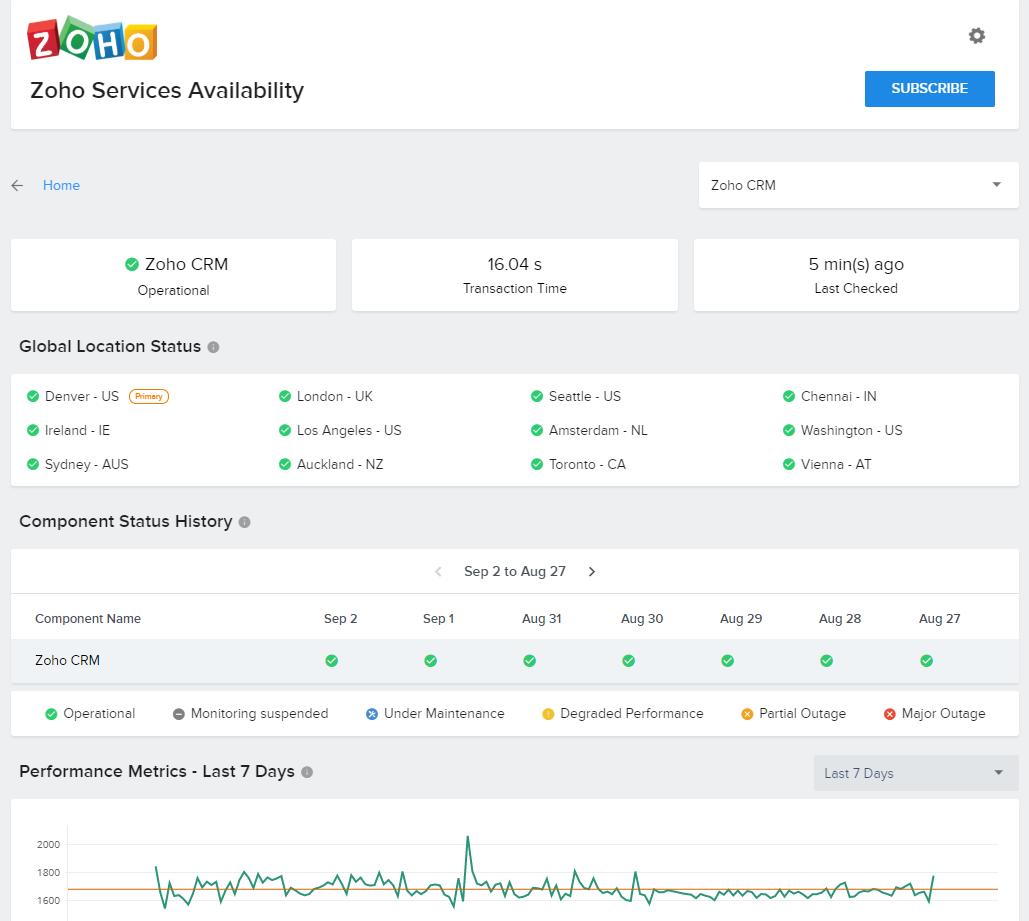Image resolution: width=1029 pixels, height=921 pixels.
Task: Click the operational check icon for Denver - US
Action: click(x=30, y=396)
